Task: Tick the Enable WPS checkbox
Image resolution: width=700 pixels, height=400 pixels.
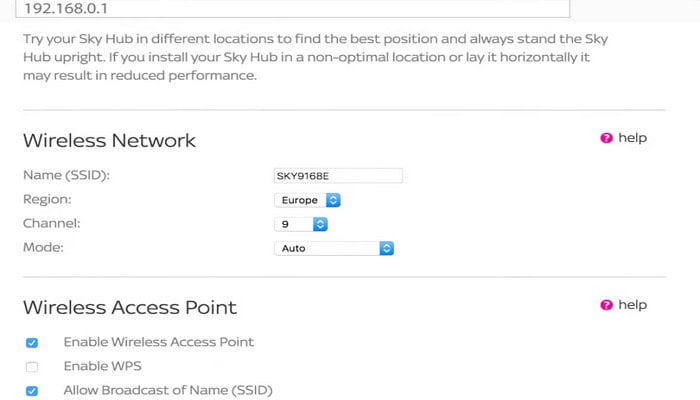Action: (x=32, y=367)
